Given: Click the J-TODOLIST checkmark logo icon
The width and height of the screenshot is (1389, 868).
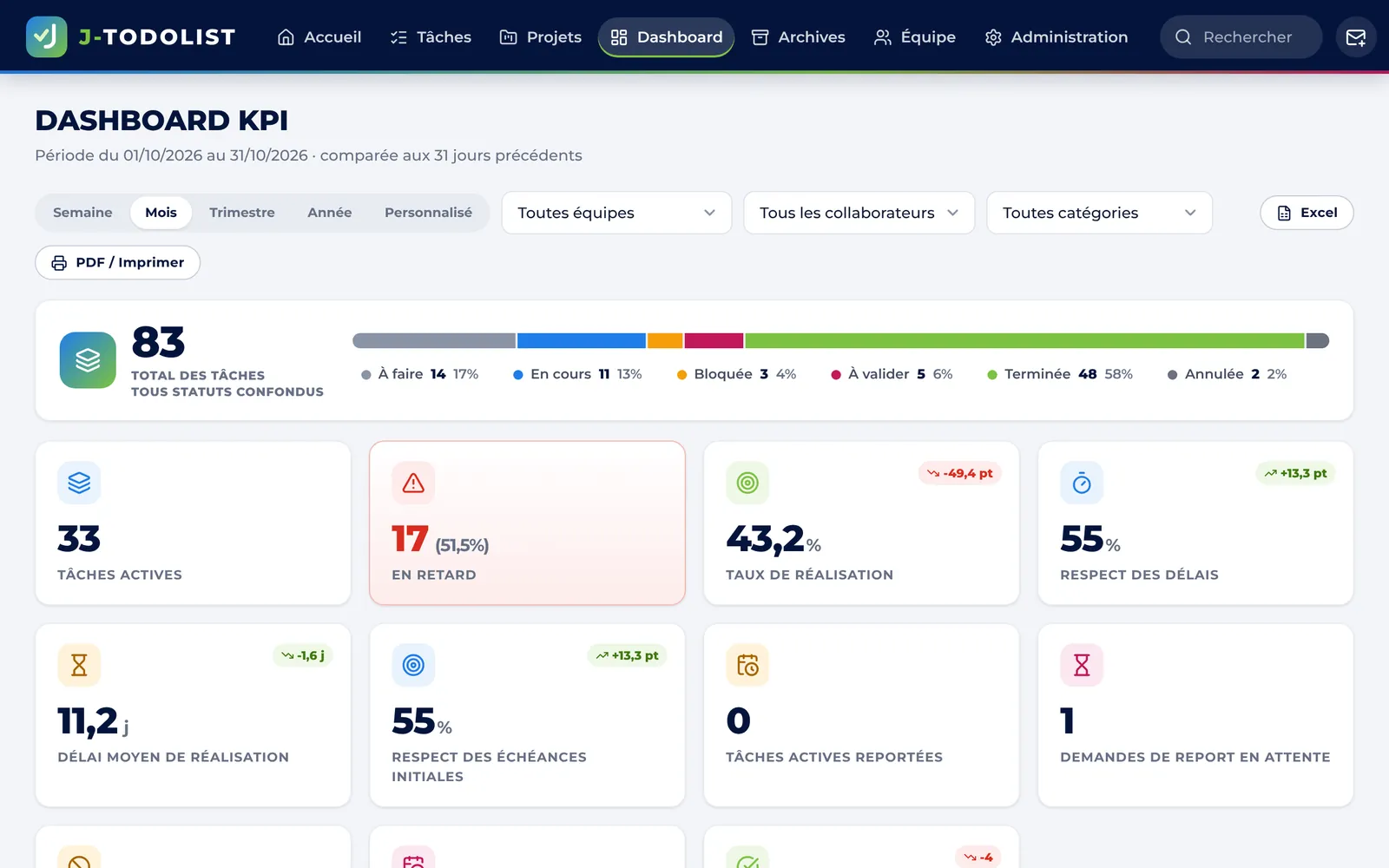Looking at the screenshot, I should [46, 36].
